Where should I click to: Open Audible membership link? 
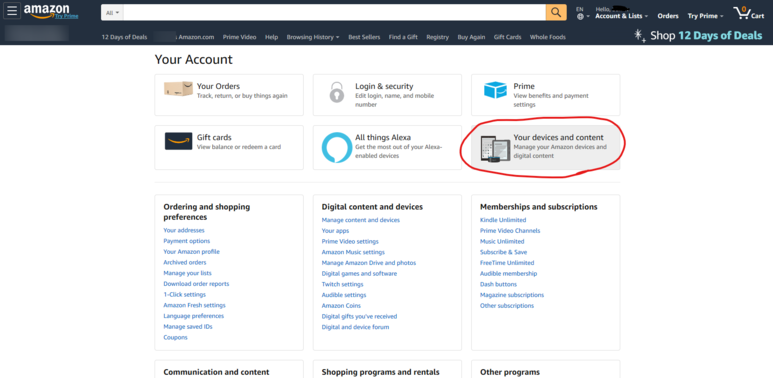(509, 274)
